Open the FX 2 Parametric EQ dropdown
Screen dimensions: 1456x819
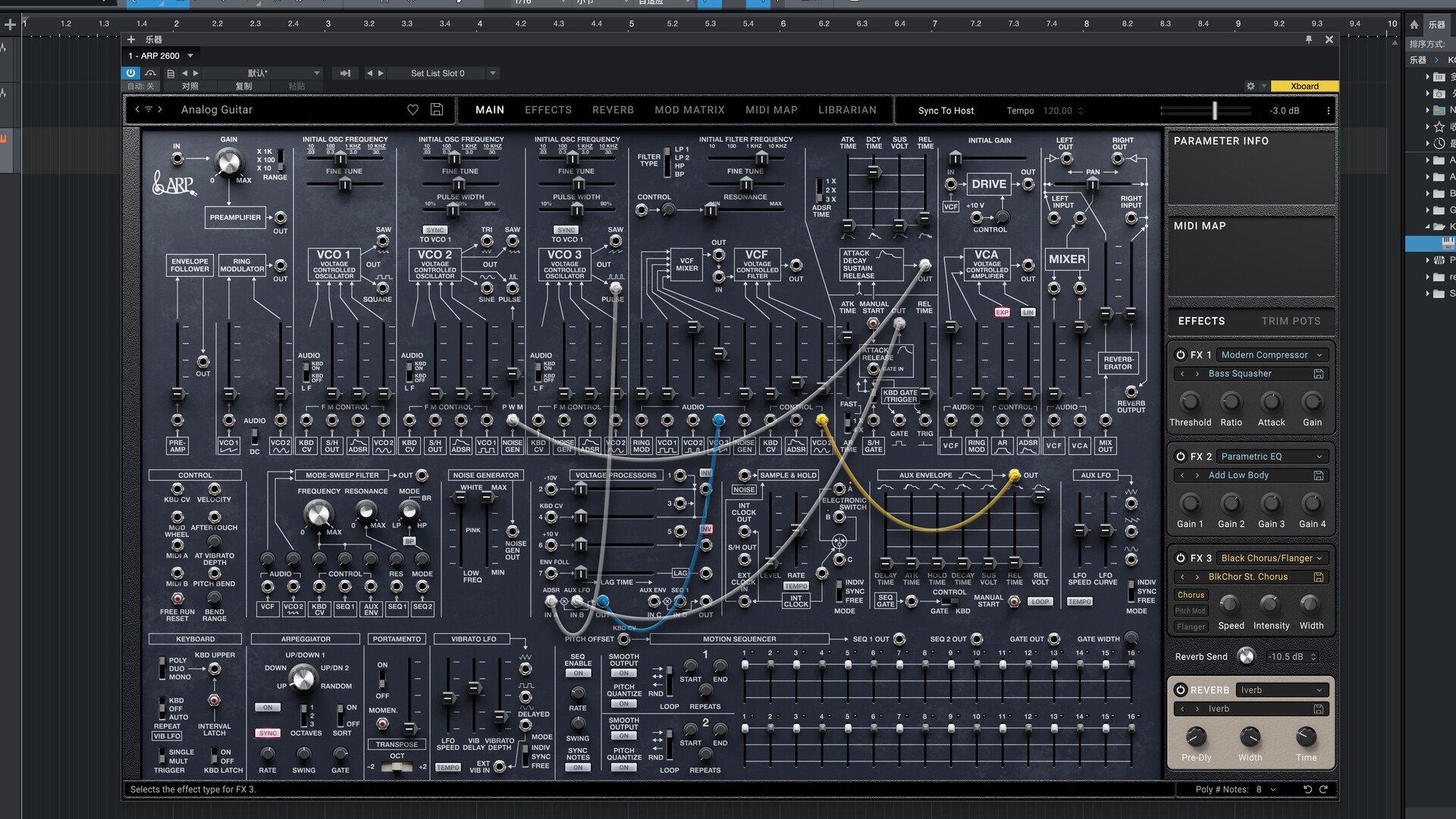coord(1272,457)
